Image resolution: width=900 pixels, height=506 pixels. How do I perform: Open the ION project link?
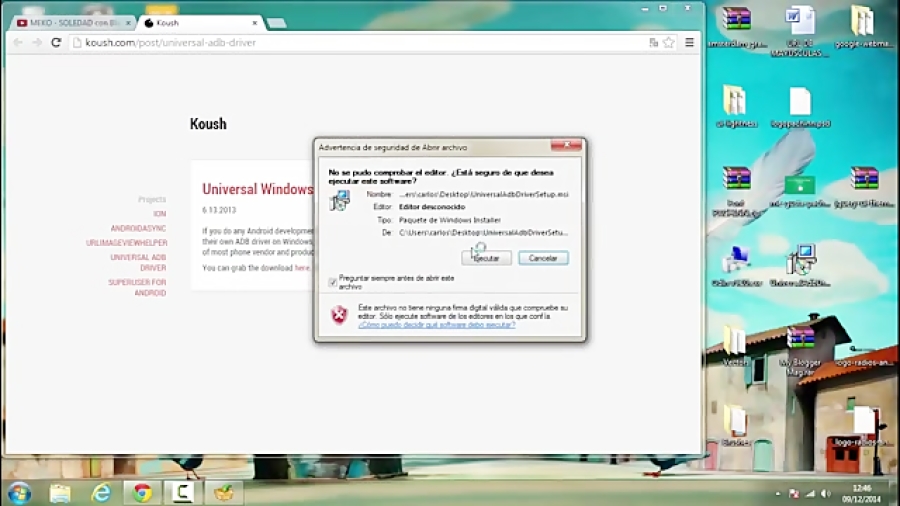point(160,214)
